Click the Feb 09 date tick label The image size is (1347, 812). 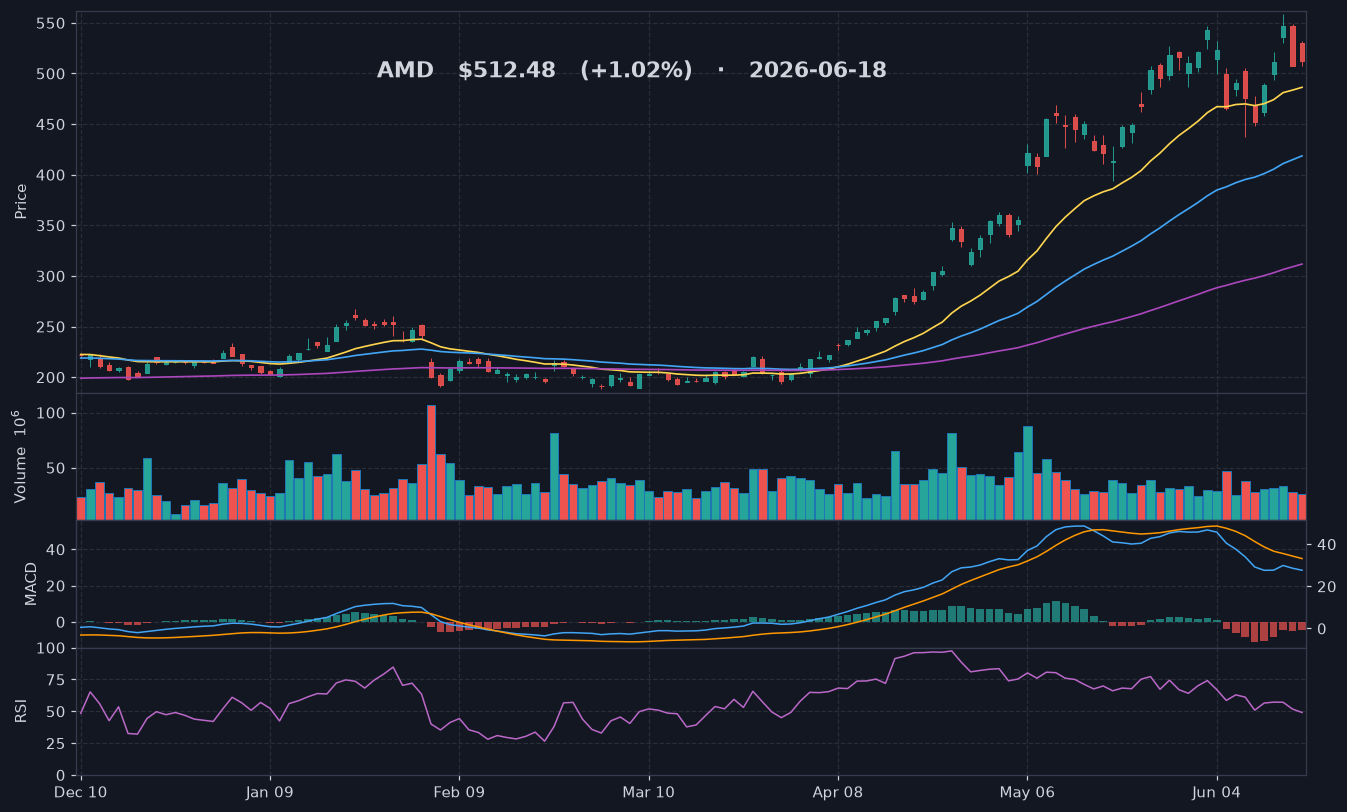(x=459, y=793)
